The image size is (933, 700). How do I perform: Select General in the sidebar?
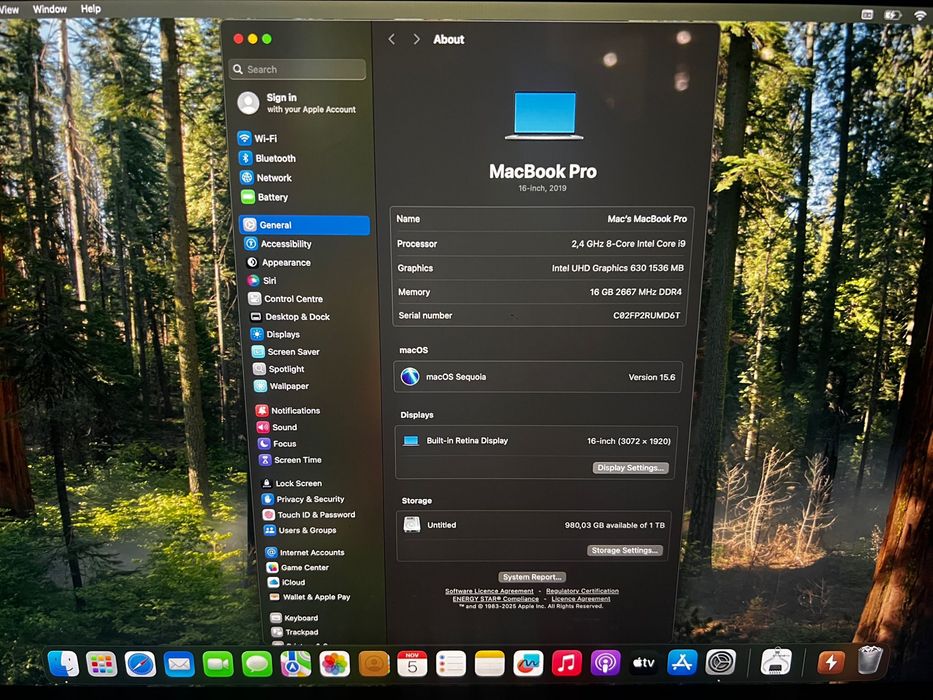[304, 225]
